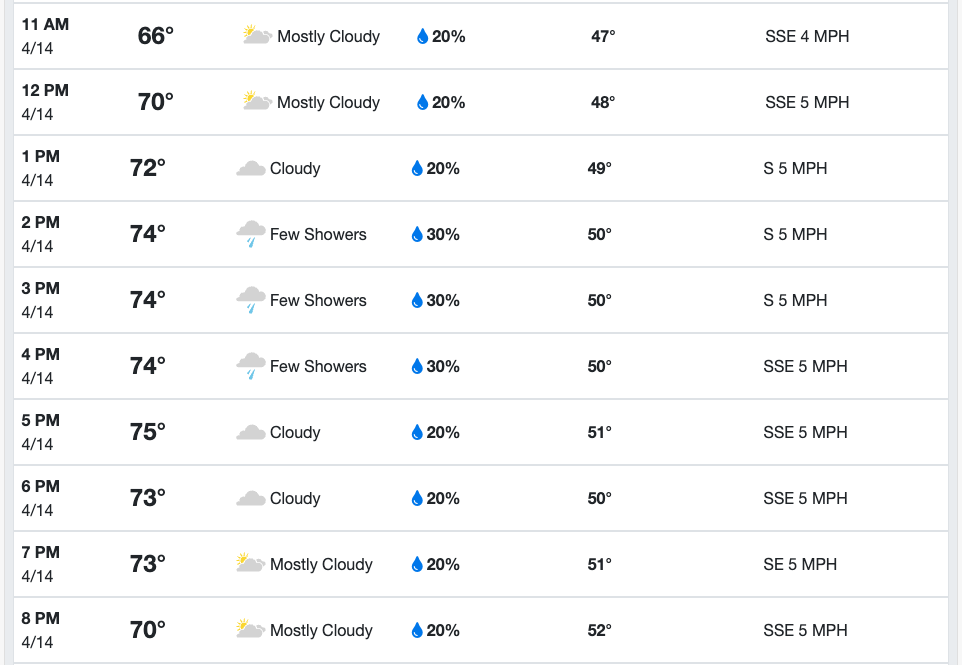Click the 30% precipitation chance at 2 PM
The width and height of the screenshot is (962, 665).
(443, 234)
